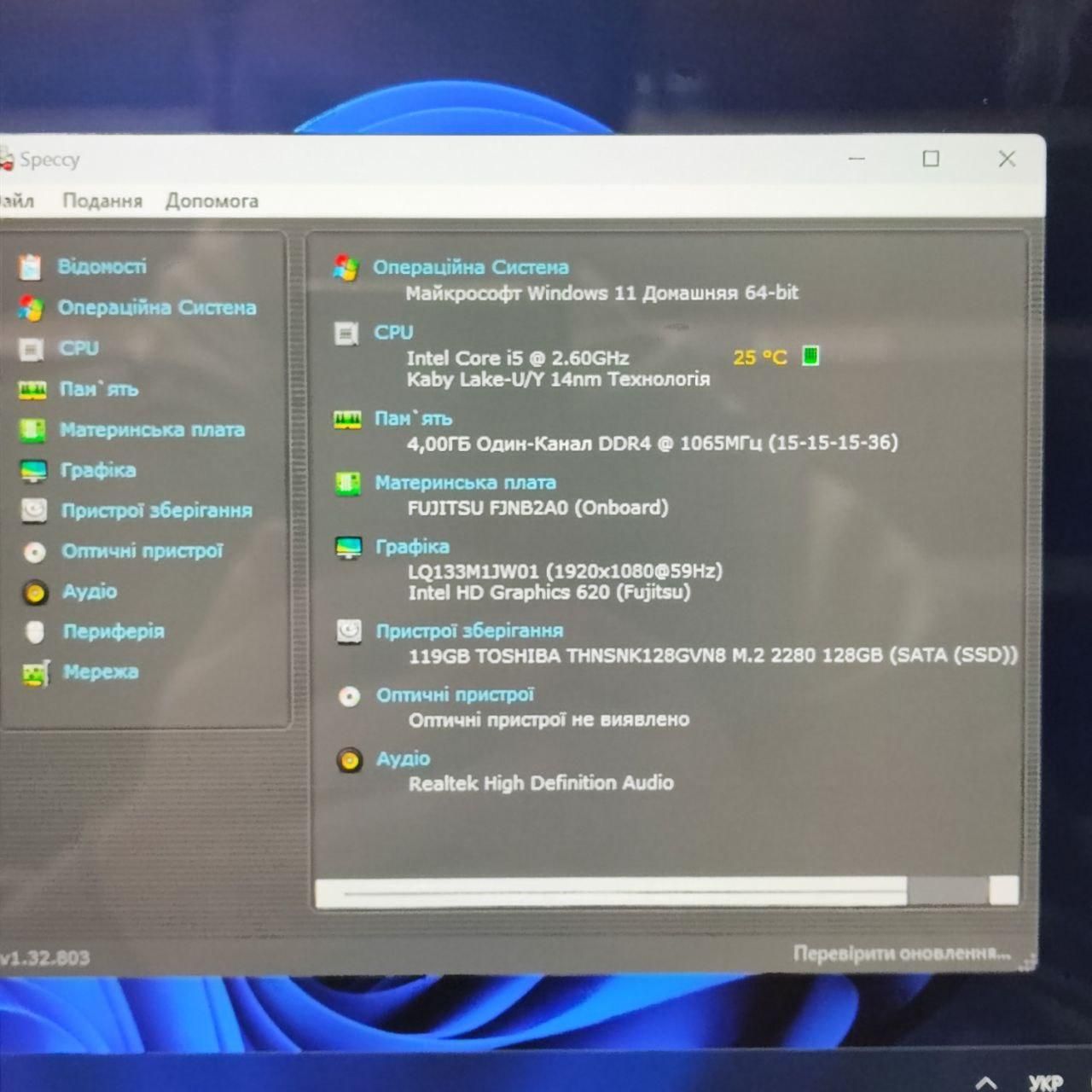Select the Операційна Система icon in sidebar

pos(30,308)
